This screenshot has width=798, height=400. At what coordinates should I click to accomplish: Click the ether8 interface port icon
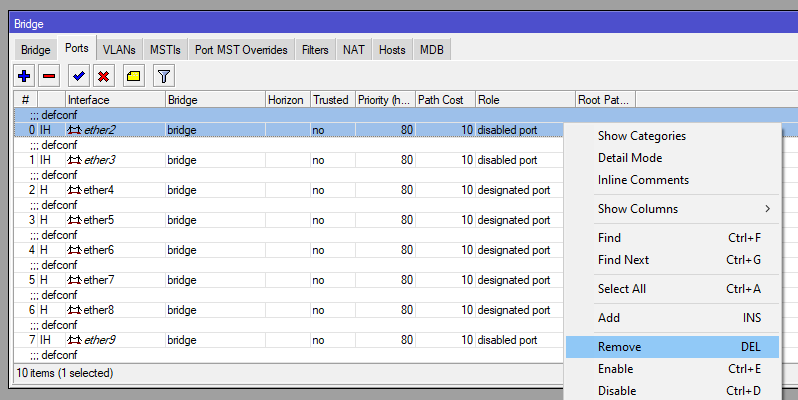tap(74, 310)
